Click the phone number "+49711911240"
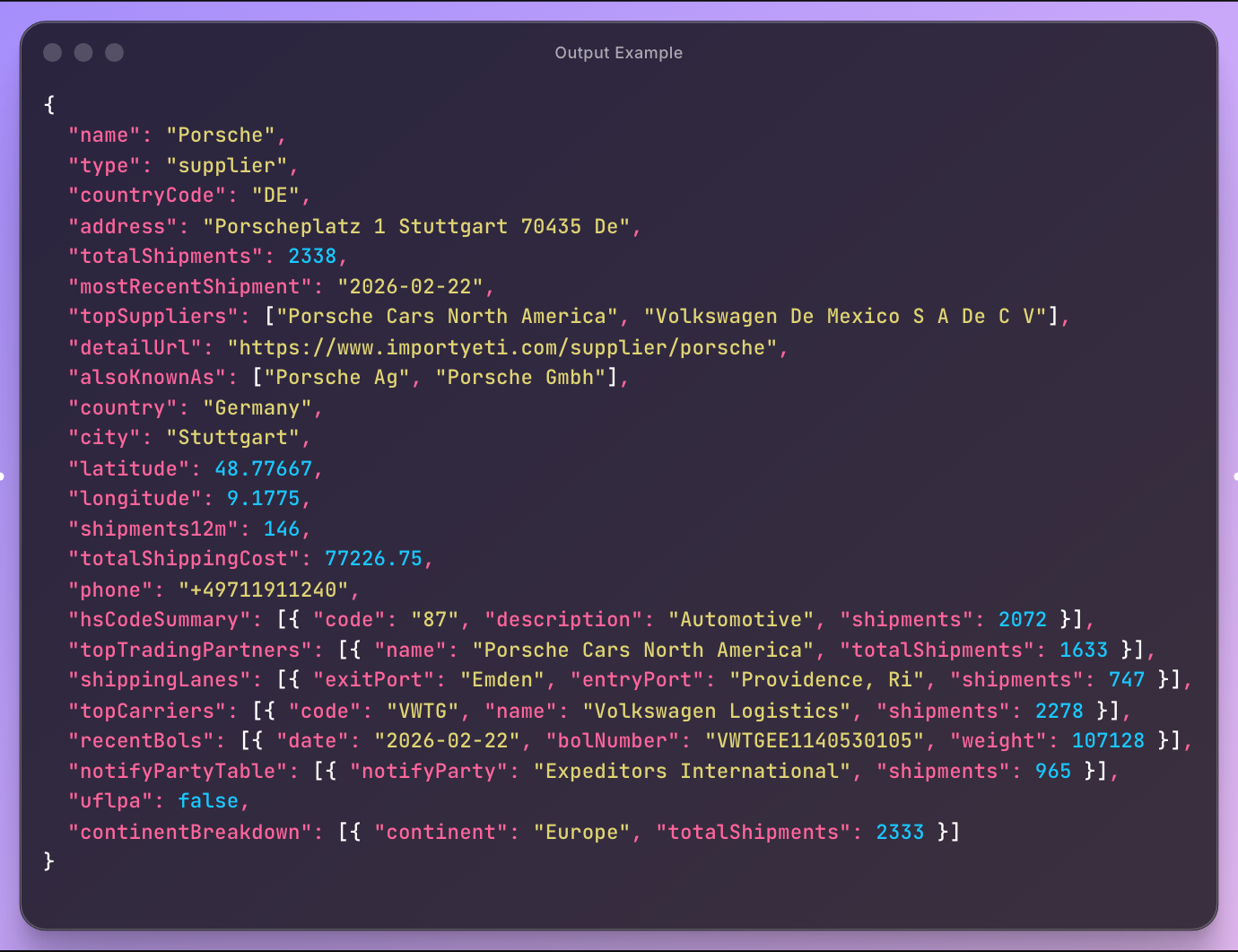Viewport: 1238px width, 952px height. point(264,590)
